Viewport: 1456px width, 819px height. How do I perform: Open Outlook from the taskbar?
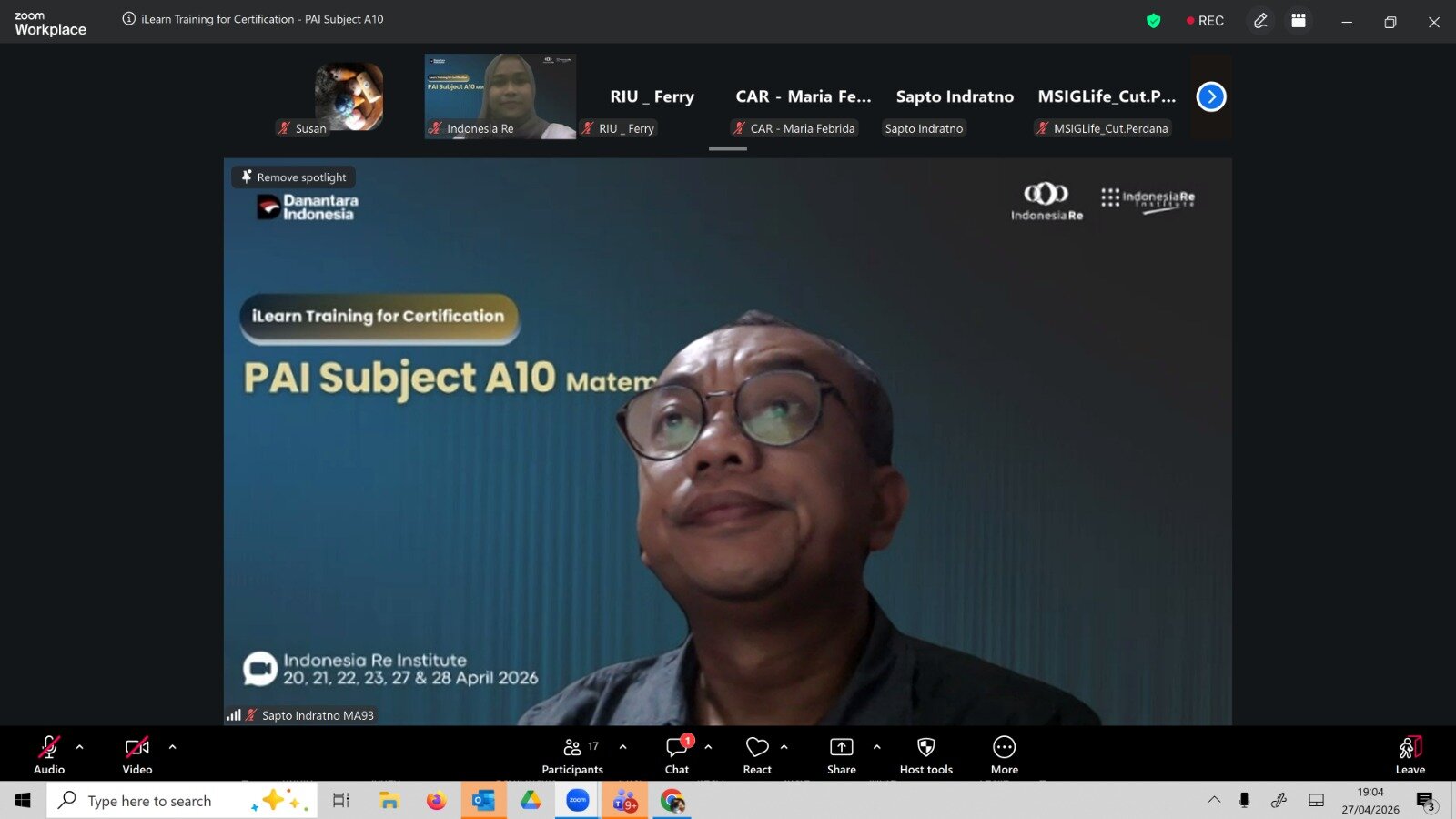[x=483, y=801]
